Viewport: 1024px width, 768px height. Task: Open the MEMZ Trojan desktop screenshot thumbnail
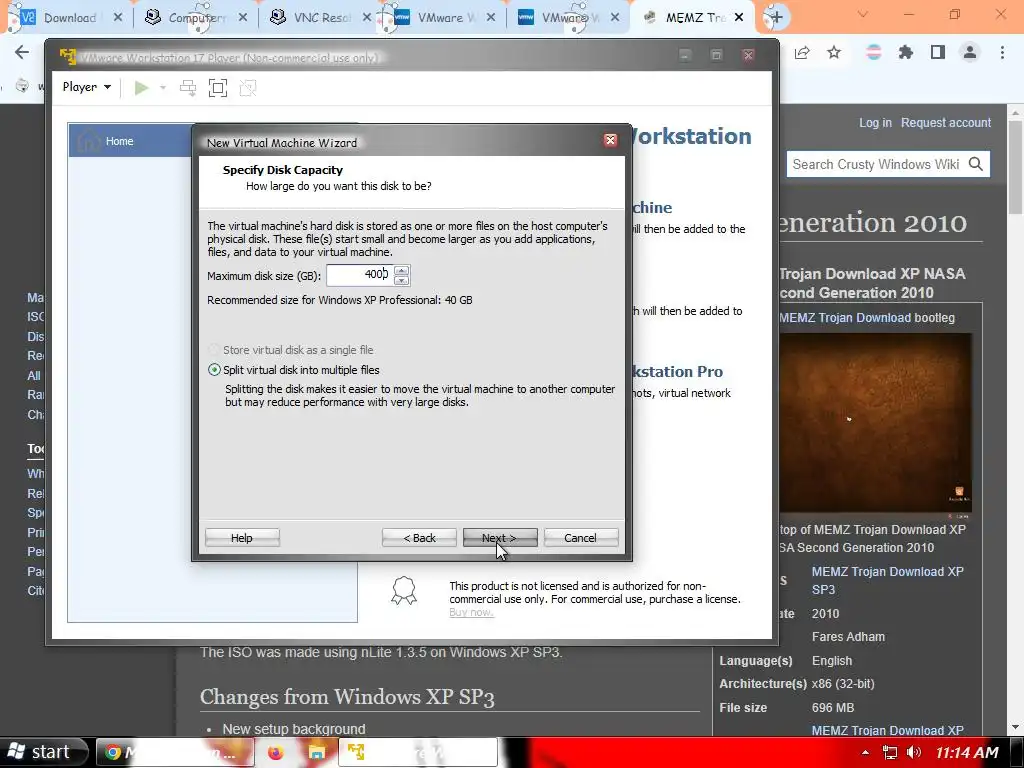pos(875,423)
